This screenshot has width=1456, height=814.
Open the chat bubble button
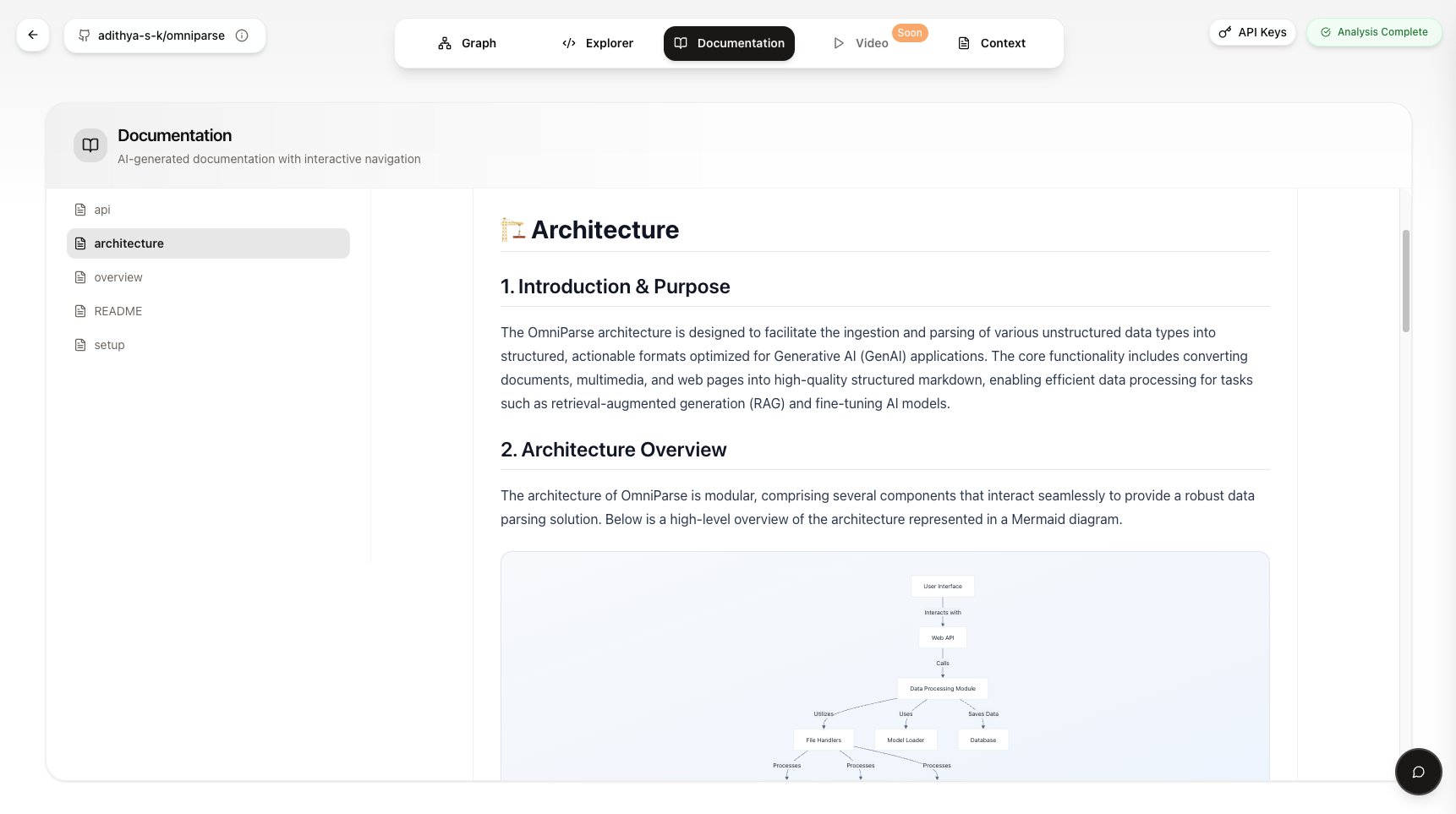pos(1418,772)
